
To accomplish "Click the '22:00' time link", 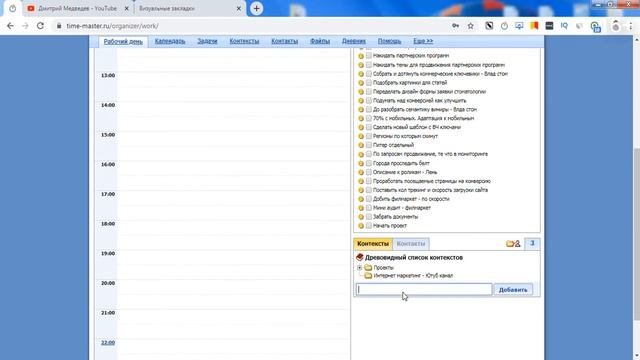I will click(x=108, y=342).
